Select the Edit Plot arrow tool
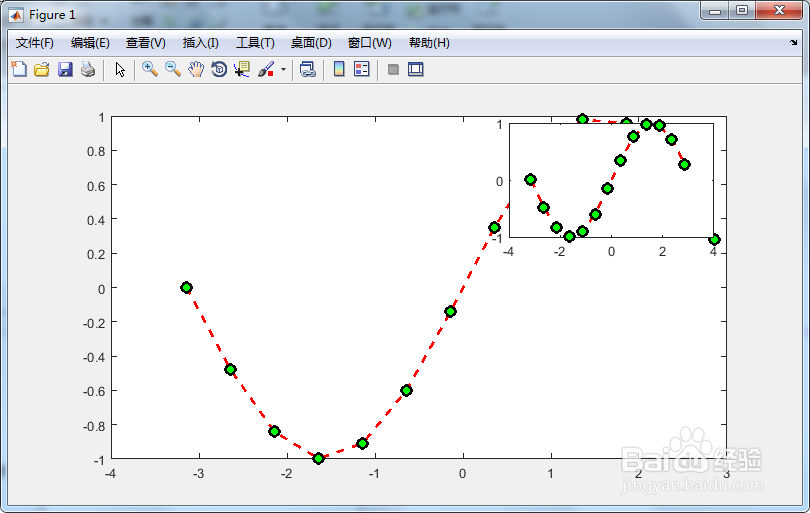This screenshot has width=810, height=513. [x=120, y=69]
